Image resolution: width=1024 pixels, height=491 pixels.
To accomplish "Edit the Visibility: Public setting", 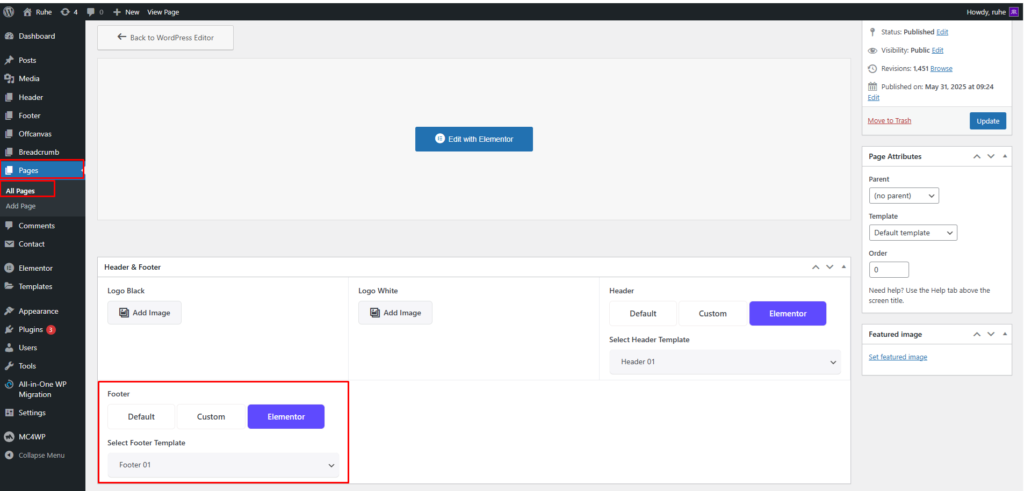I will click(937, 50).
